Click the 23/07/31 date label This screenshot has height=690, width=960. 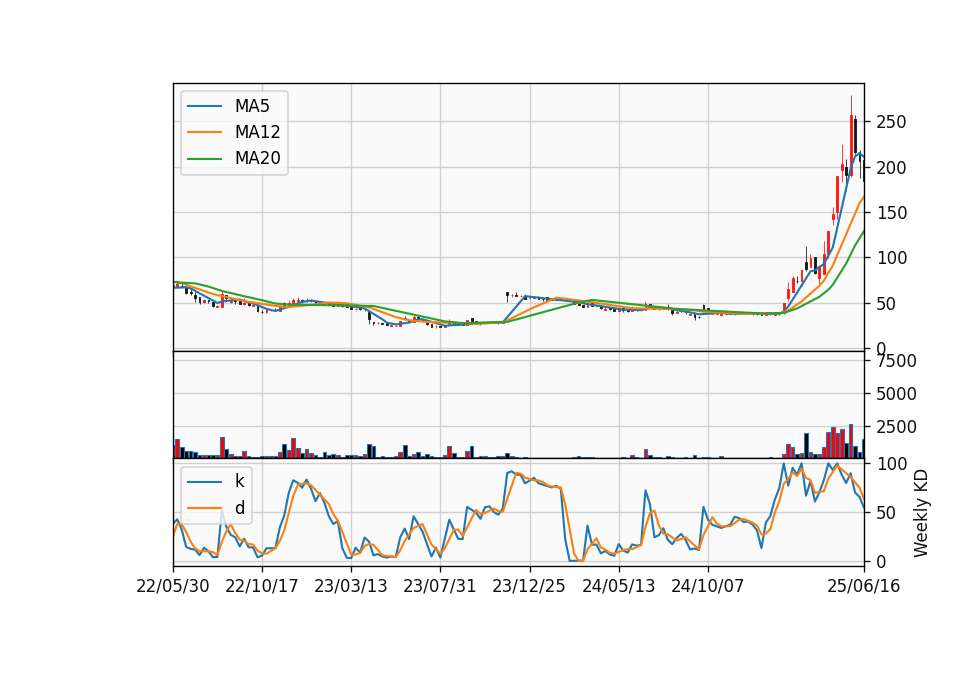(x=440, y=586)
